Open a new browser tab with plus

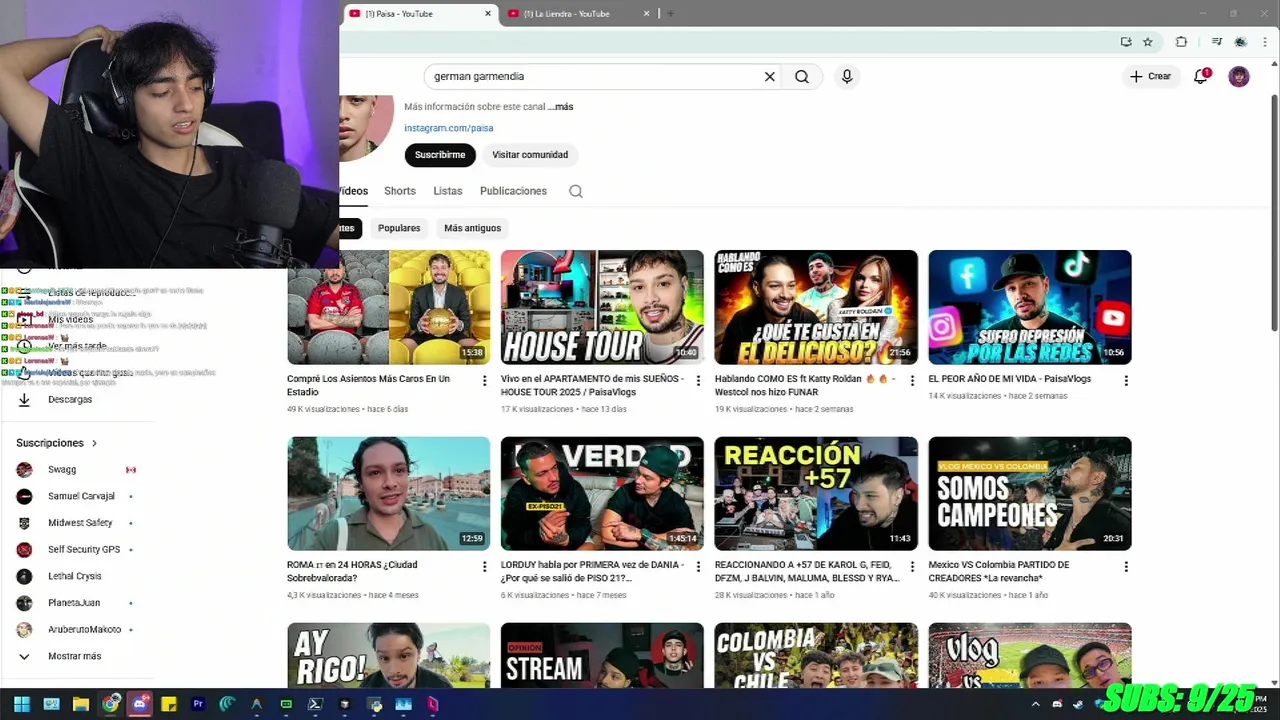click(x=670, y=14)
